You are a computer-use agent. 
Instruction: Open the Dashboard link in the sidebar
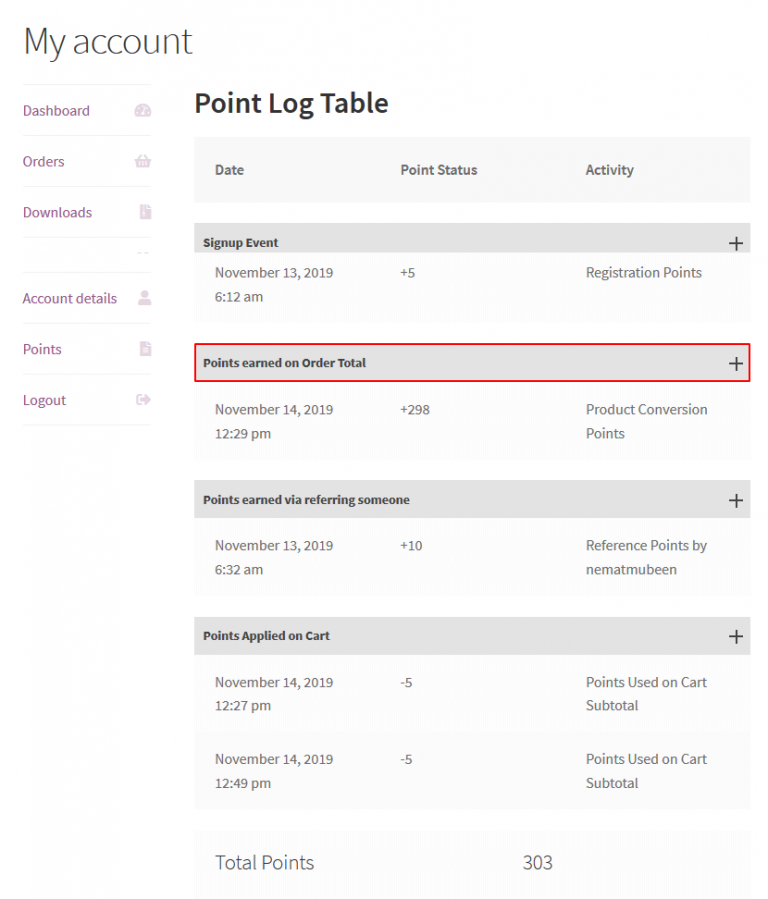(56, 110)
